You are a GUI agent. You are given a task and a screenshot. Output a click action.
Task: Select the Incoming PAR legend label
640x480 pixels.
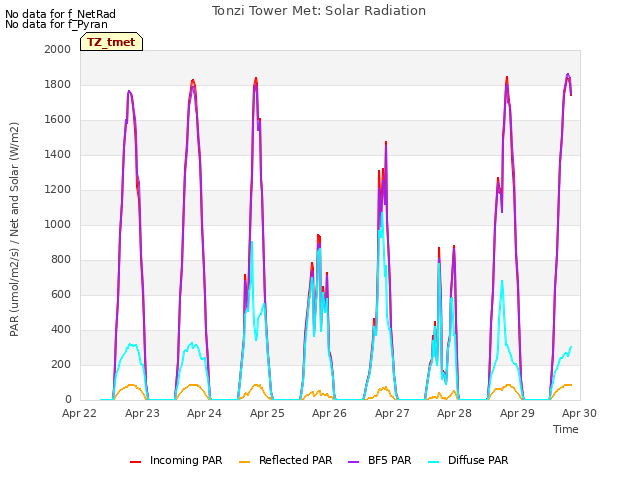(186, 460)
